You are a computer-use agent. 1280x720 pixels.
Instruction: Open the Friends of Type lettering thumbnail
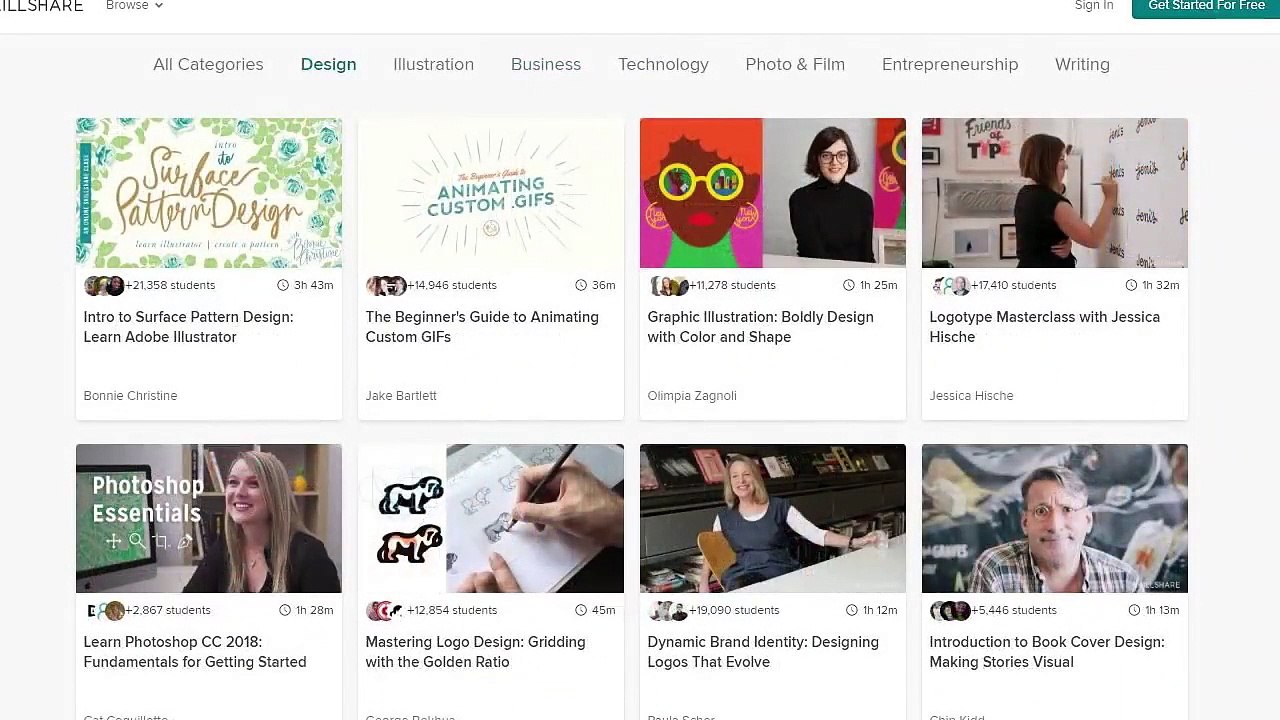click(x=1055, y=193)
